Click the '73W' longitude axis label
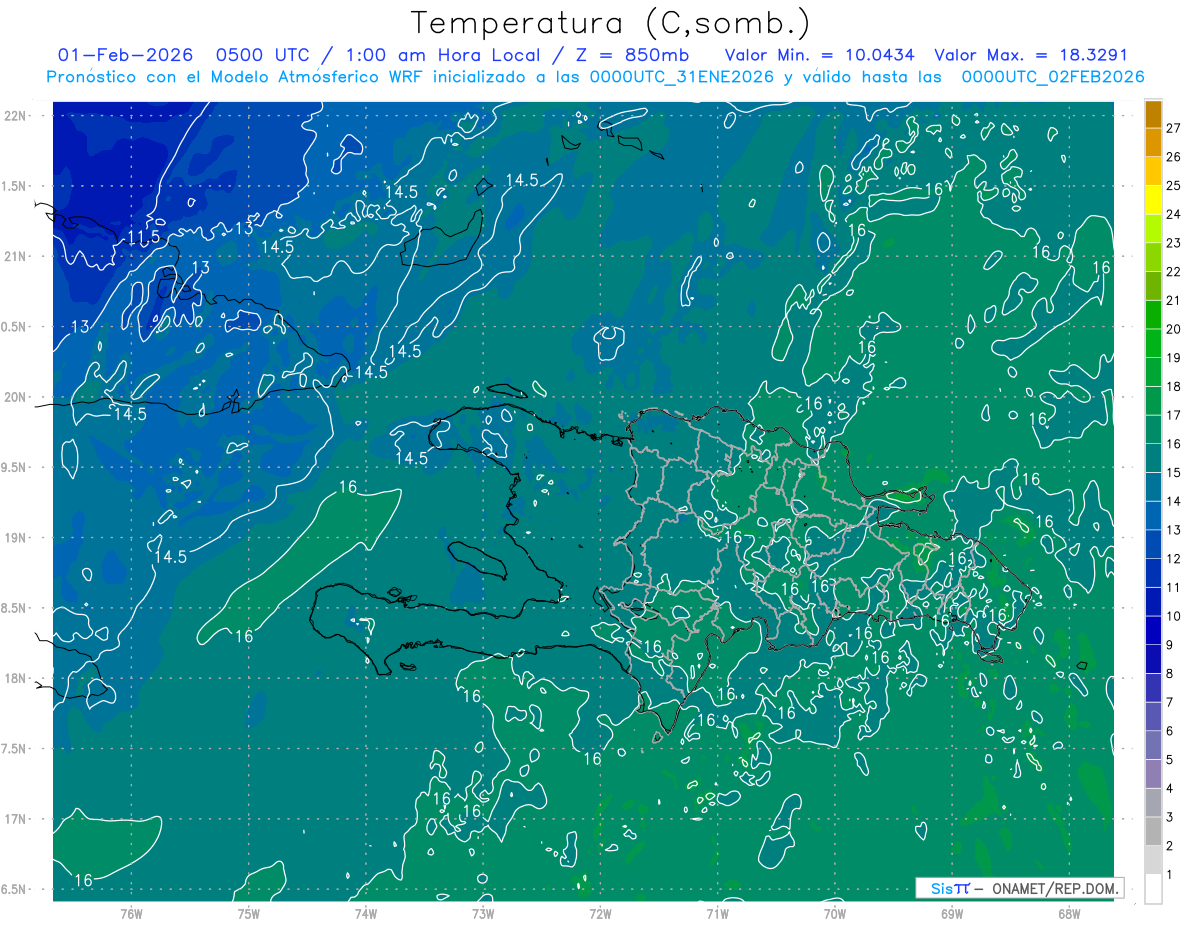Viewport: 1200px width, 927px height. tap(483, 913)
